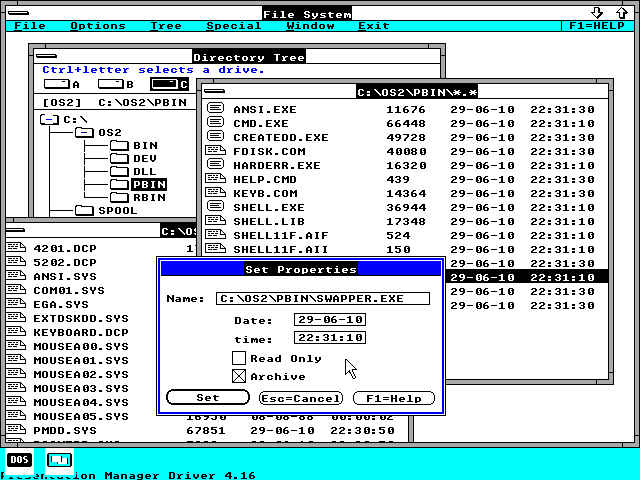640x480 pixels.
Task: Click the Name input field
Action: click(323, 298)
